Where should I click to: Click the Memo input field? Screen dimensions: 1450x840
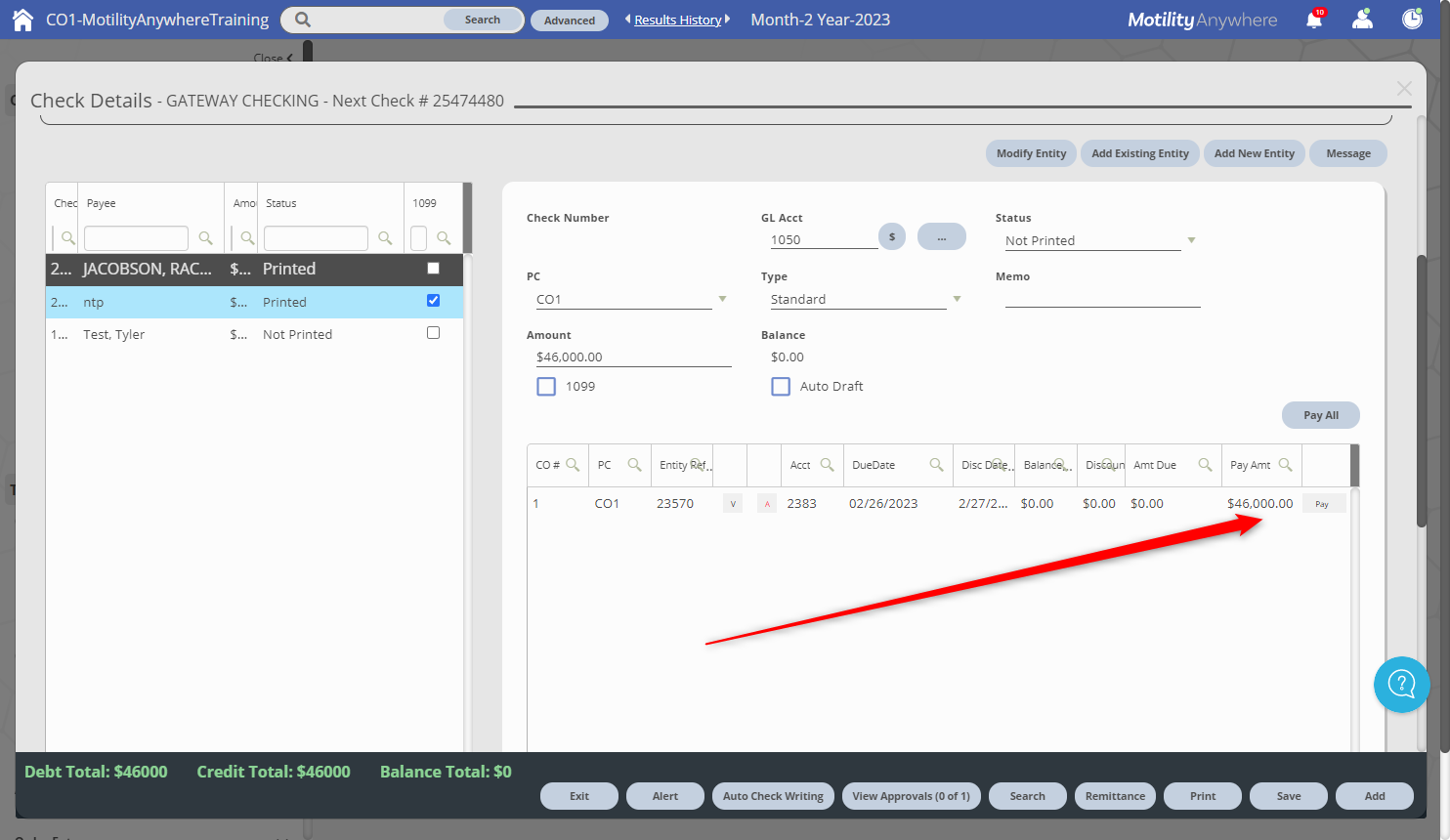(1102, 299)
